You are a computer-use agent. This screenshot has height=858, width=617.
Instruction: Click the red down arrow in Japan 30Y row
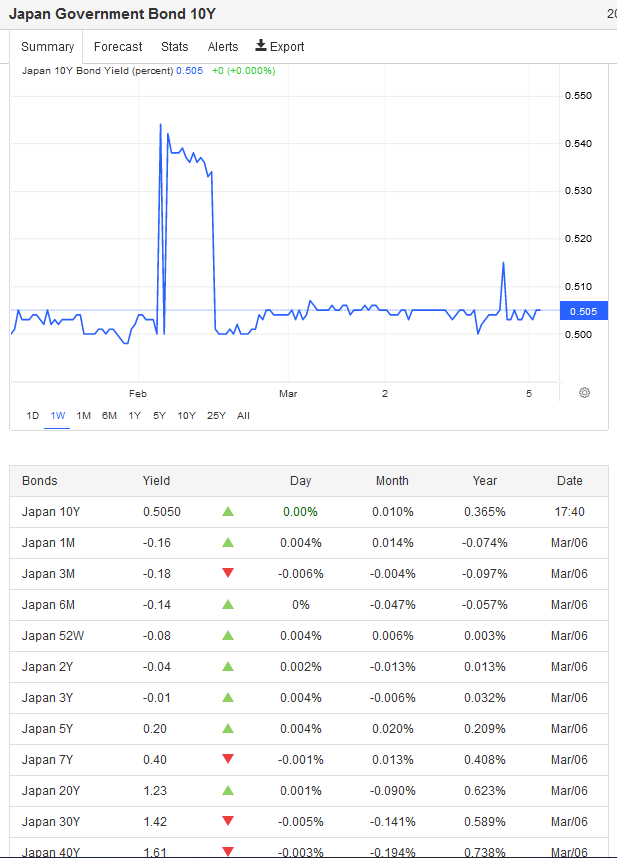(x=228, y=820)
